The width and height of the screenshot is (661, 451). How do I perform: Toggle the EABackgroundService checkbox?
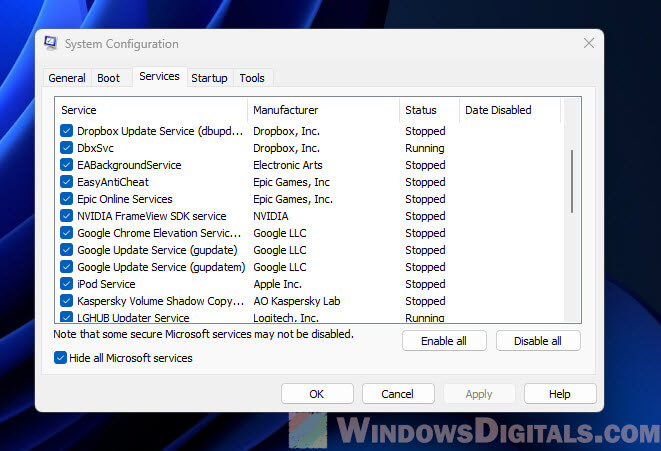(x=66, y=165)
